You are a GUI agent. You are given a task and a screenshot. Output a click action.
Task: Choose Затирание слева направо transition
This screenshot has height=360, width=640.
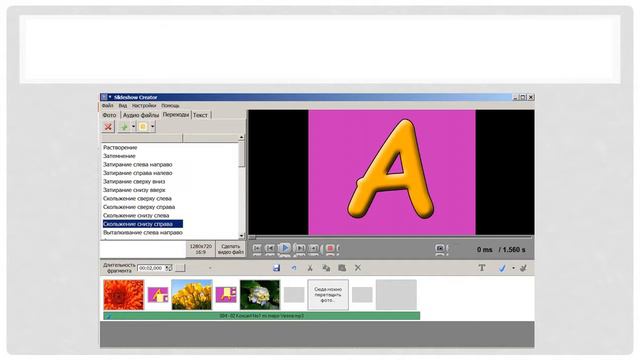pos(138,164)
